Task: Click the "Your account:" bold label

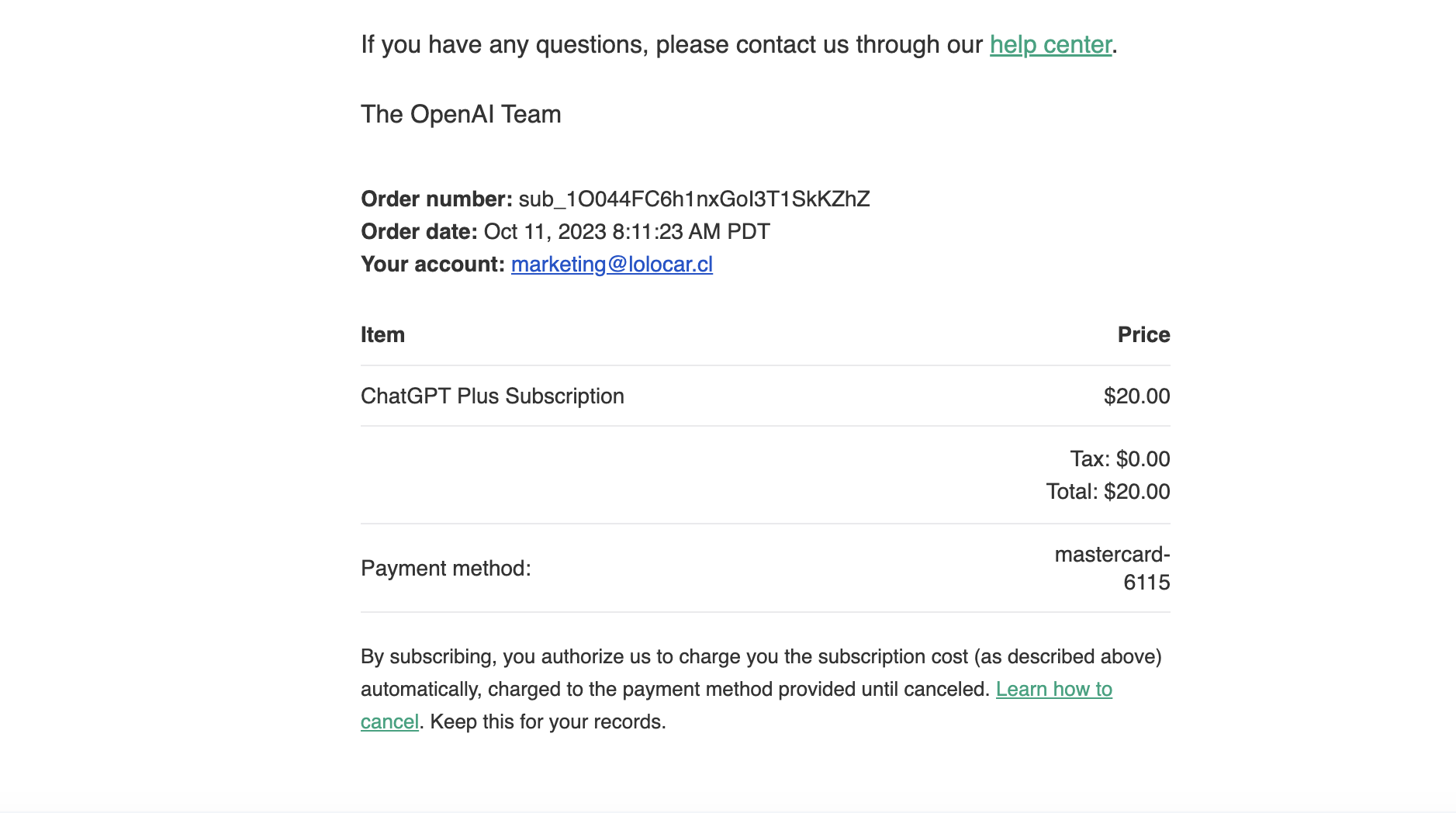Action: [x=432, y=265]
